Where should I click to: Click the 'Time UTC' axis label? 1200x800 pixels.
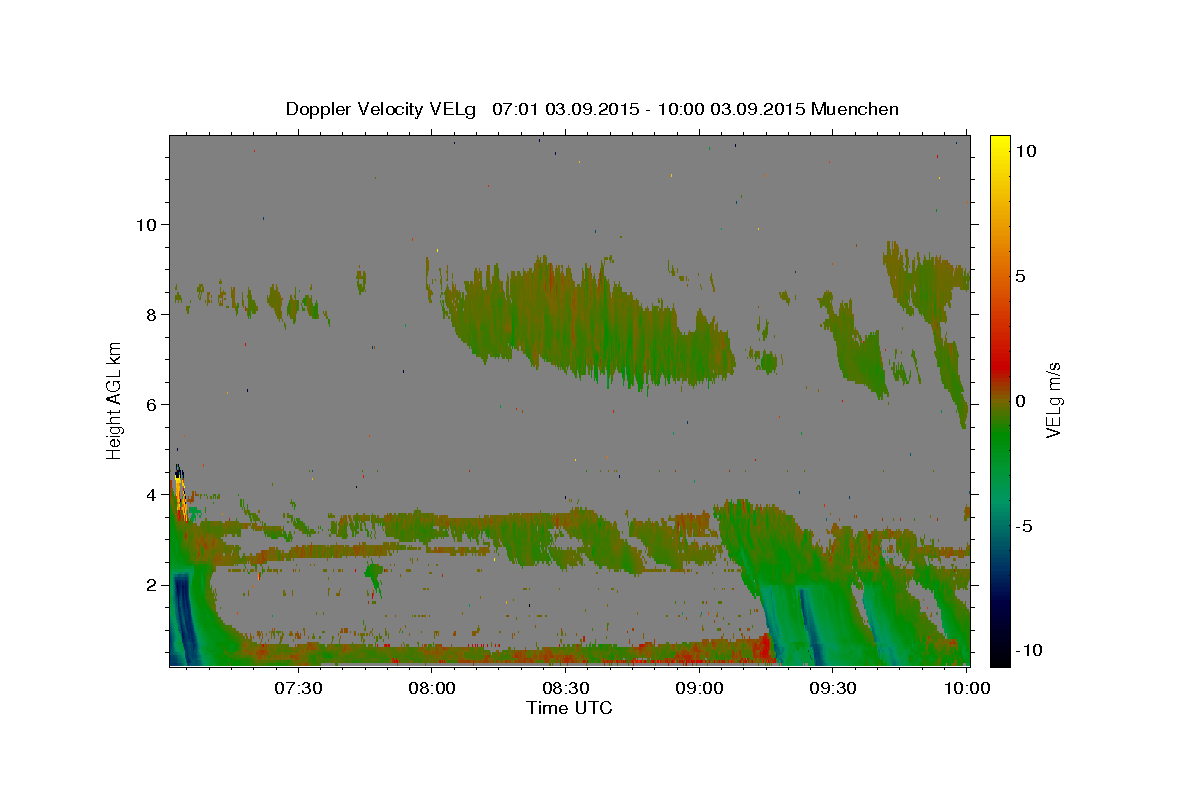click(x=569, y=708)
